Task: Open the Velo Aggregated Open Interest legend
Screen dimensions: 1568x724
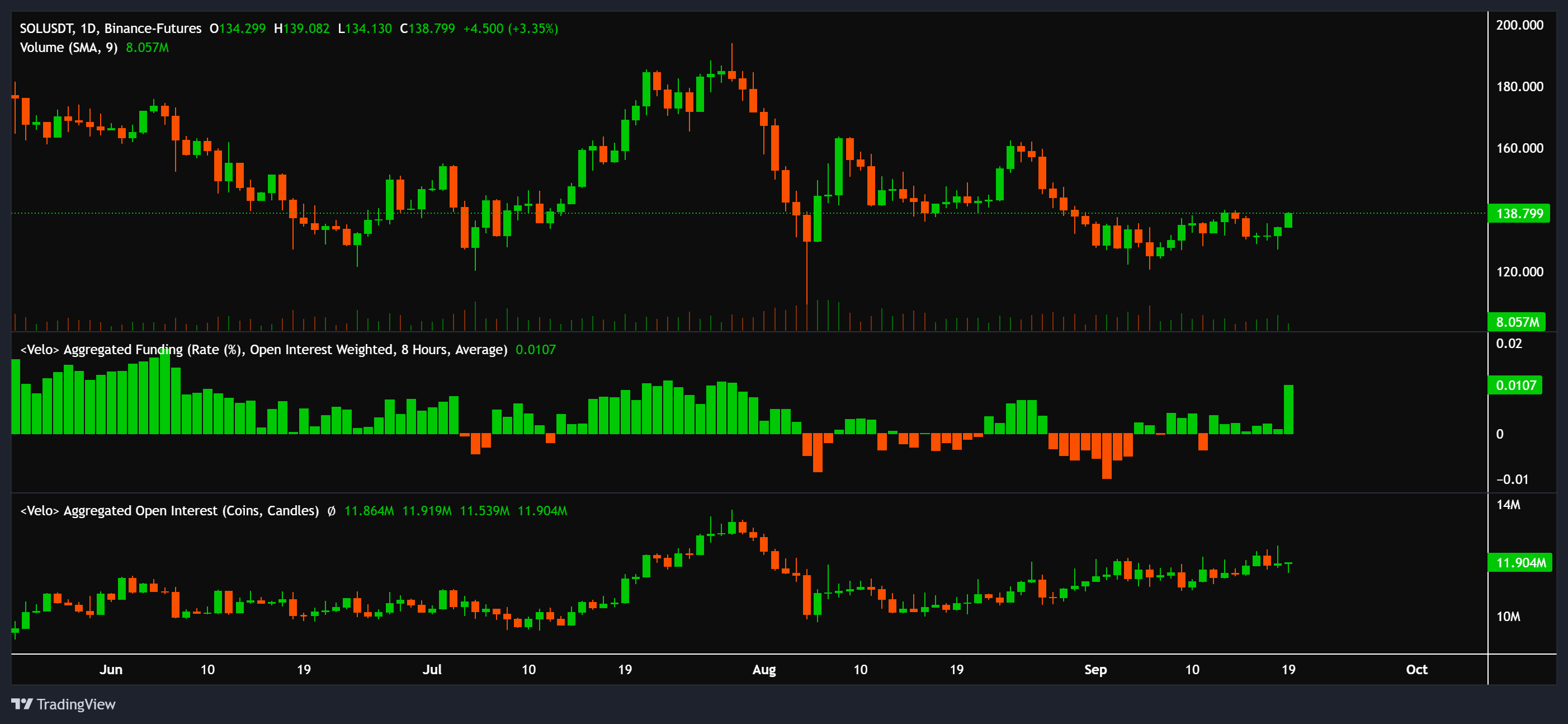Action: [x=169, y=511]
